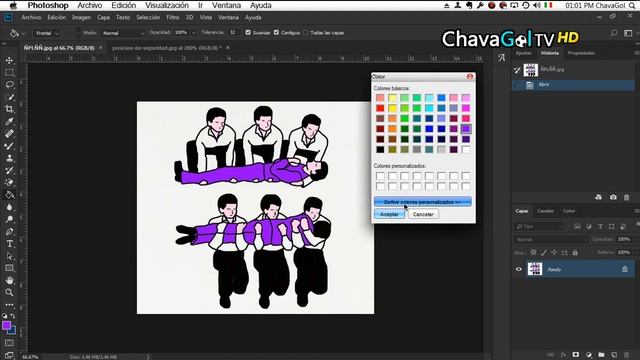Open the workspace layout switcher dropdown

click(628, 33)
